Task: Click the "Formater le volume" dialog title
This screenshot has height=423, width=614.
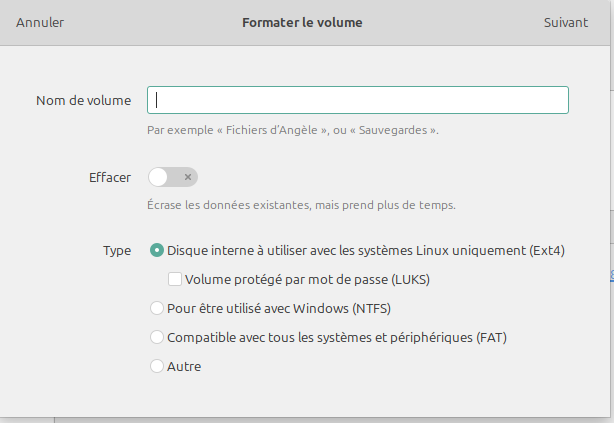Action: pyautogui.click(x=302, y=22)
